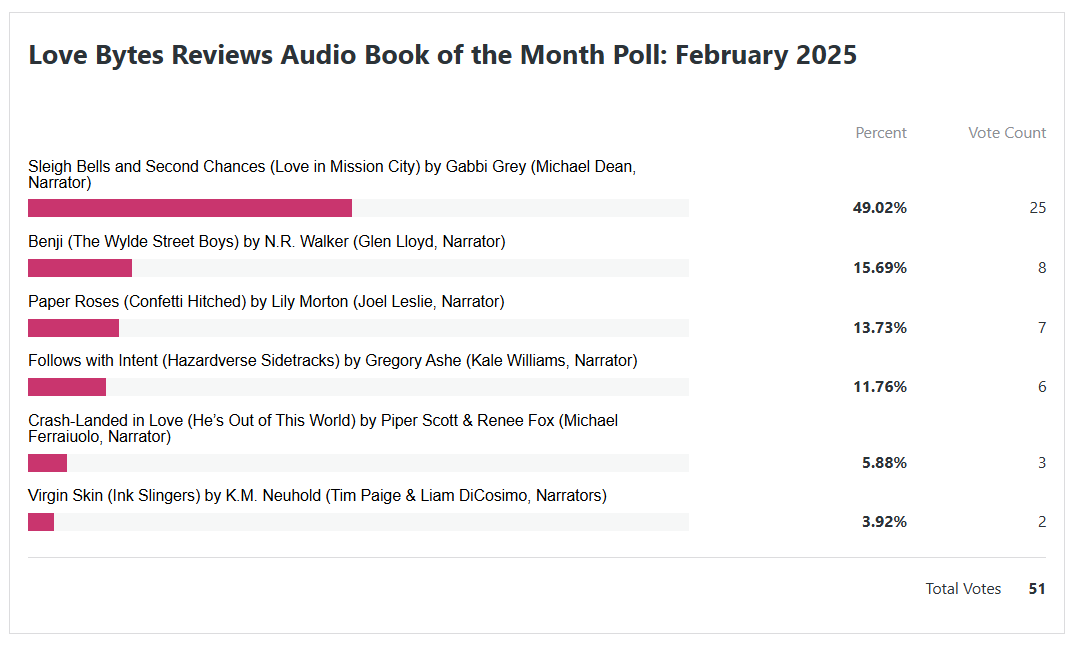This screenshot has height=645, width=1075.
Task: Click the poll title heading
Action: coord(442,55)
